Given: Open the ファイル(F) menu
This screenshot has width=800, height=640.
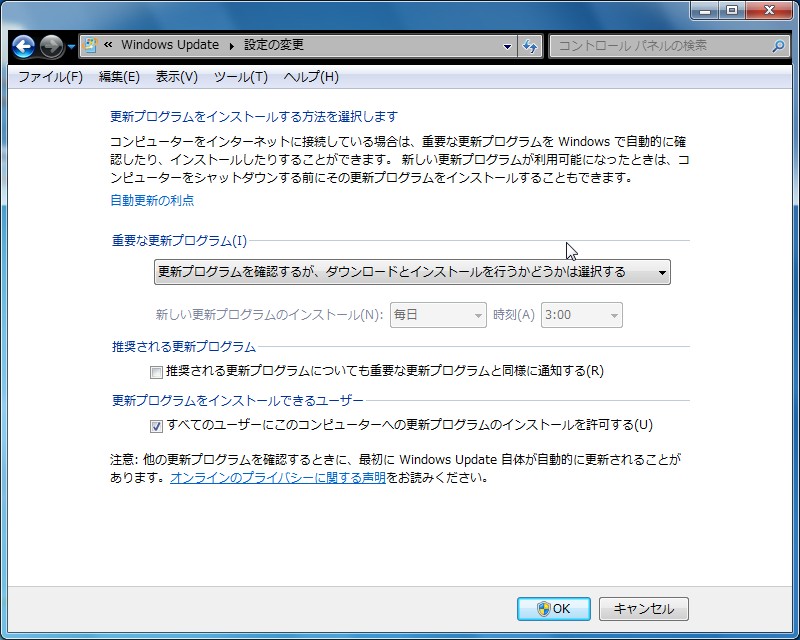Looking at the screenshot, I should tap(51, 77).
